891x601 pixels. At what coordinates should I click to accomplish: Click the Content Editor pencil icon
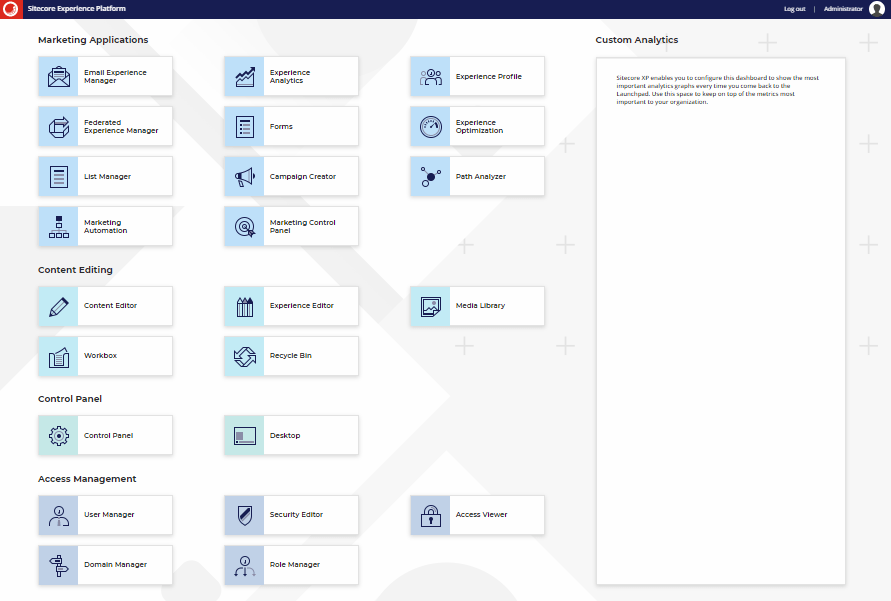click(x=58, y=306)
